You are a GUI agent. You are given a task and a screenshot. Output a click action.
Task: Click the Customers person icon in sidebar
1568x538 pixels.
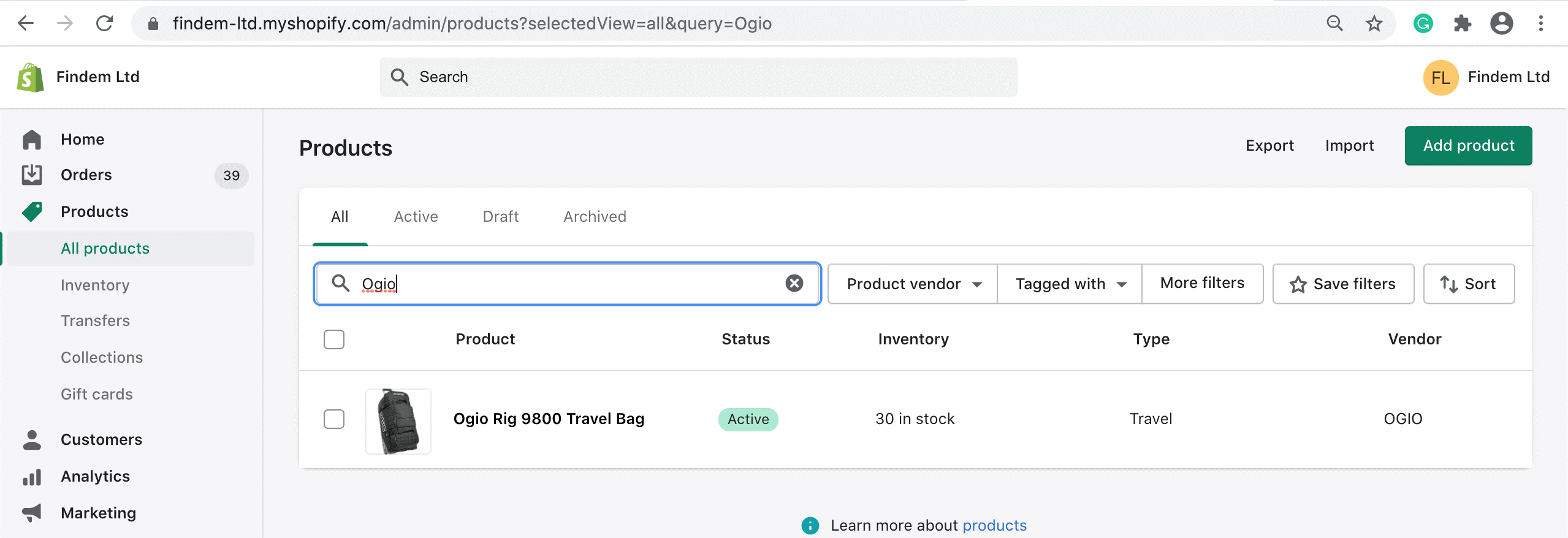point(32,440)
